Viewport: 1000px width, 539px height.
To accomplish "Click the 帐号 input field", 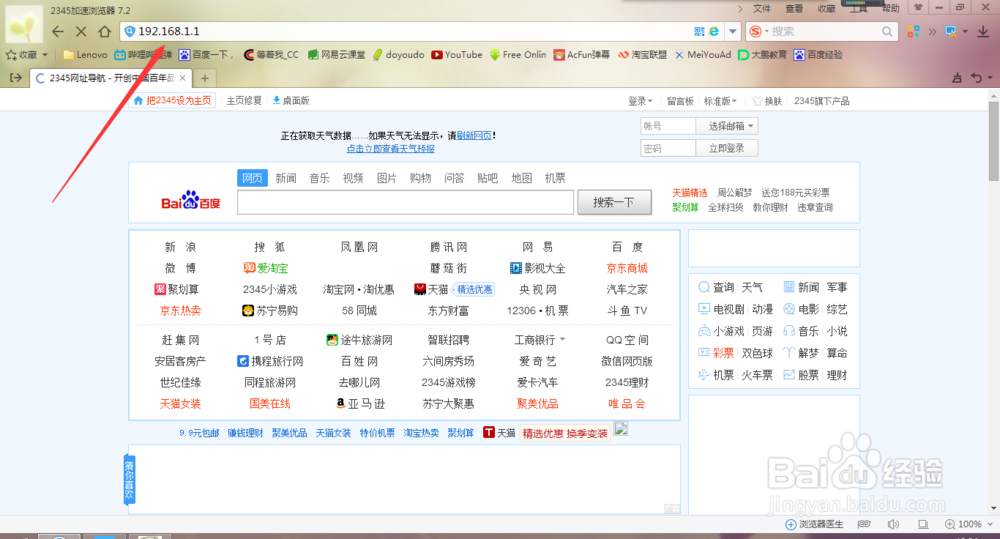I will click(x=668, y=126).
